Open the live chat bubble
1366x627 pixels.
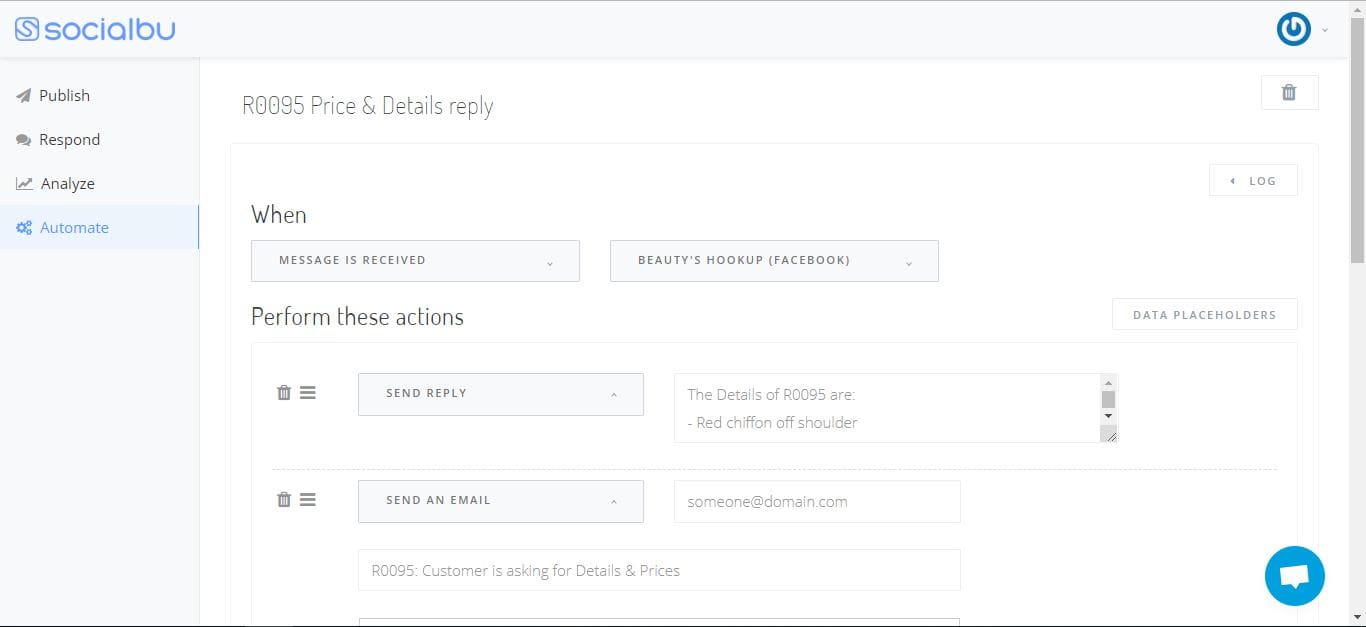(x=1294, y=576)
